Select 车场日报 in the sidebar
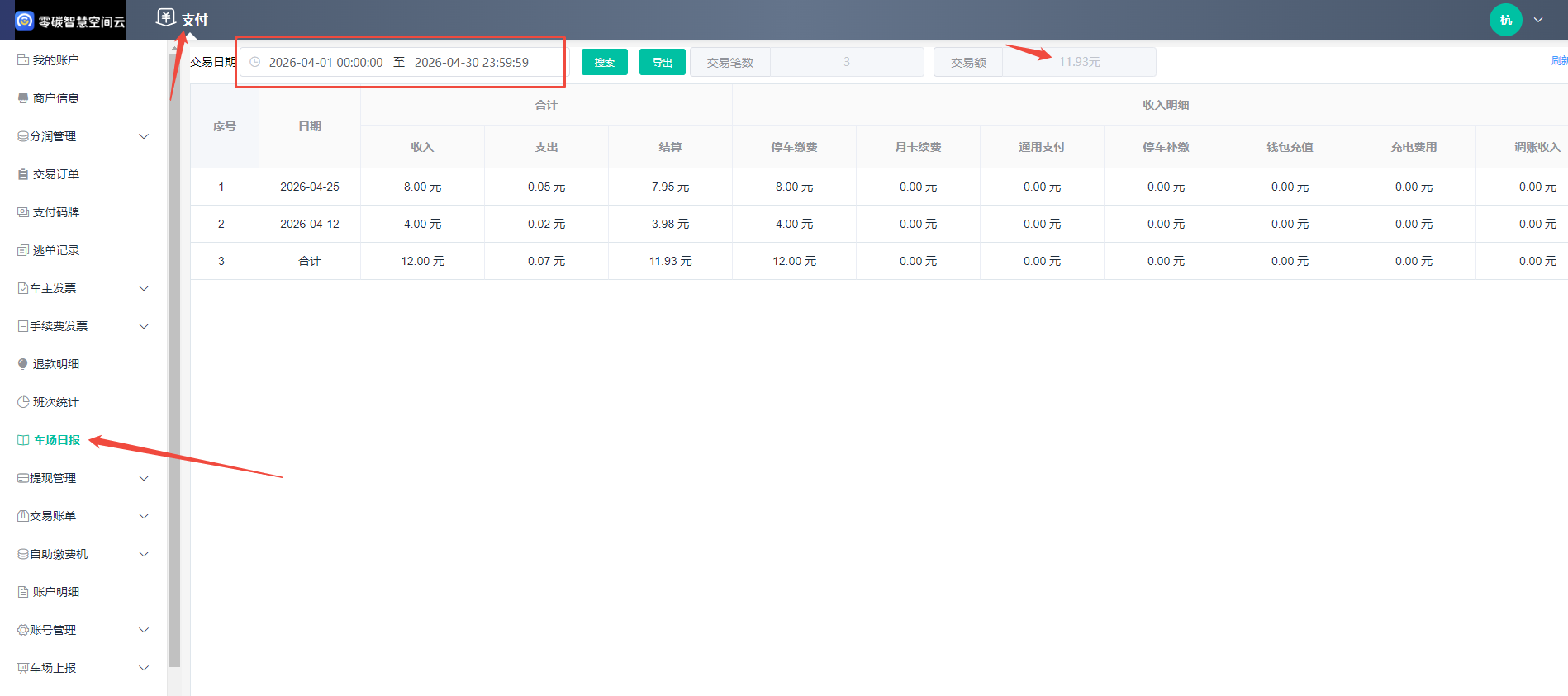This screenshot has height=696, width=1568. click(x=56, y=440)
